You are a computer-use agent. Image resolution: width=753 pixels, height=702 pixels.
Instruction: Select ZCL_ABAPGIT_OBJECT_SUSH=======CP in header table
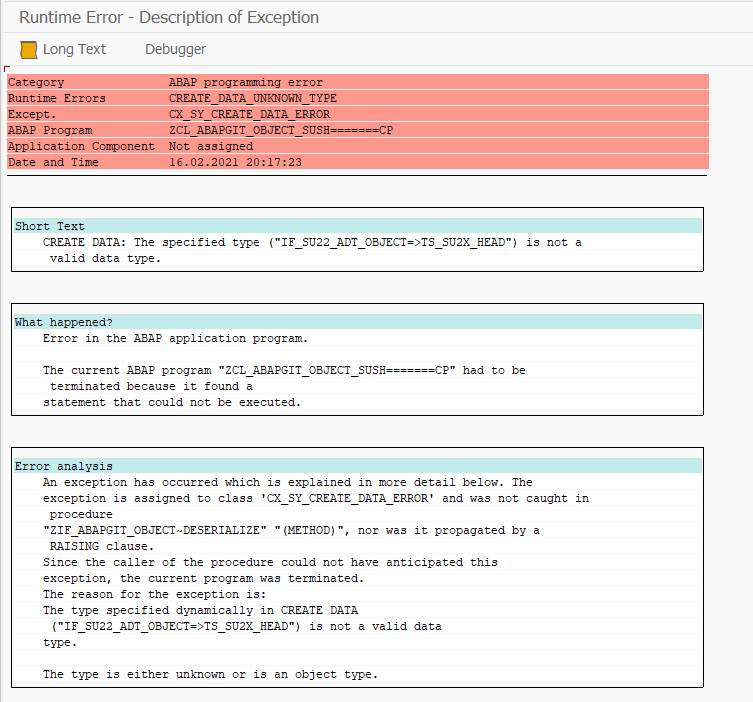281,130
